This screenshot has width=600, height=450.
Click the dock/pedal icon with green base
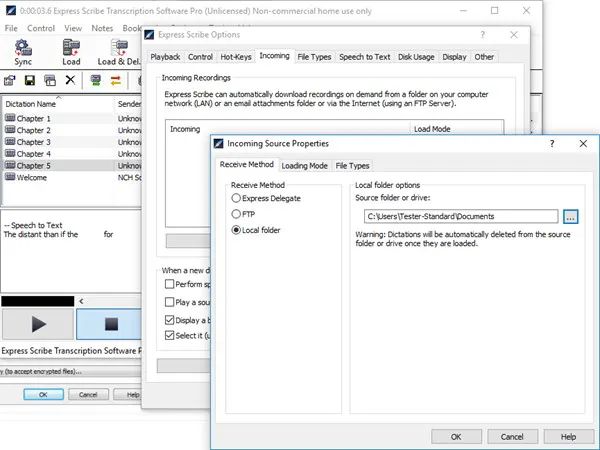96,80
